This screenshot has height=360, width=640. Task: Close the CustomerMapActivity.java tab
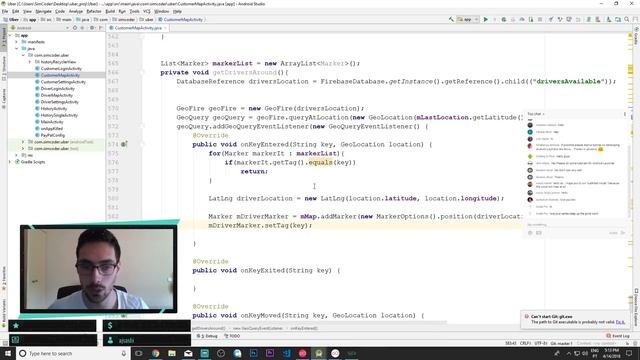click(x=165, y=28)
